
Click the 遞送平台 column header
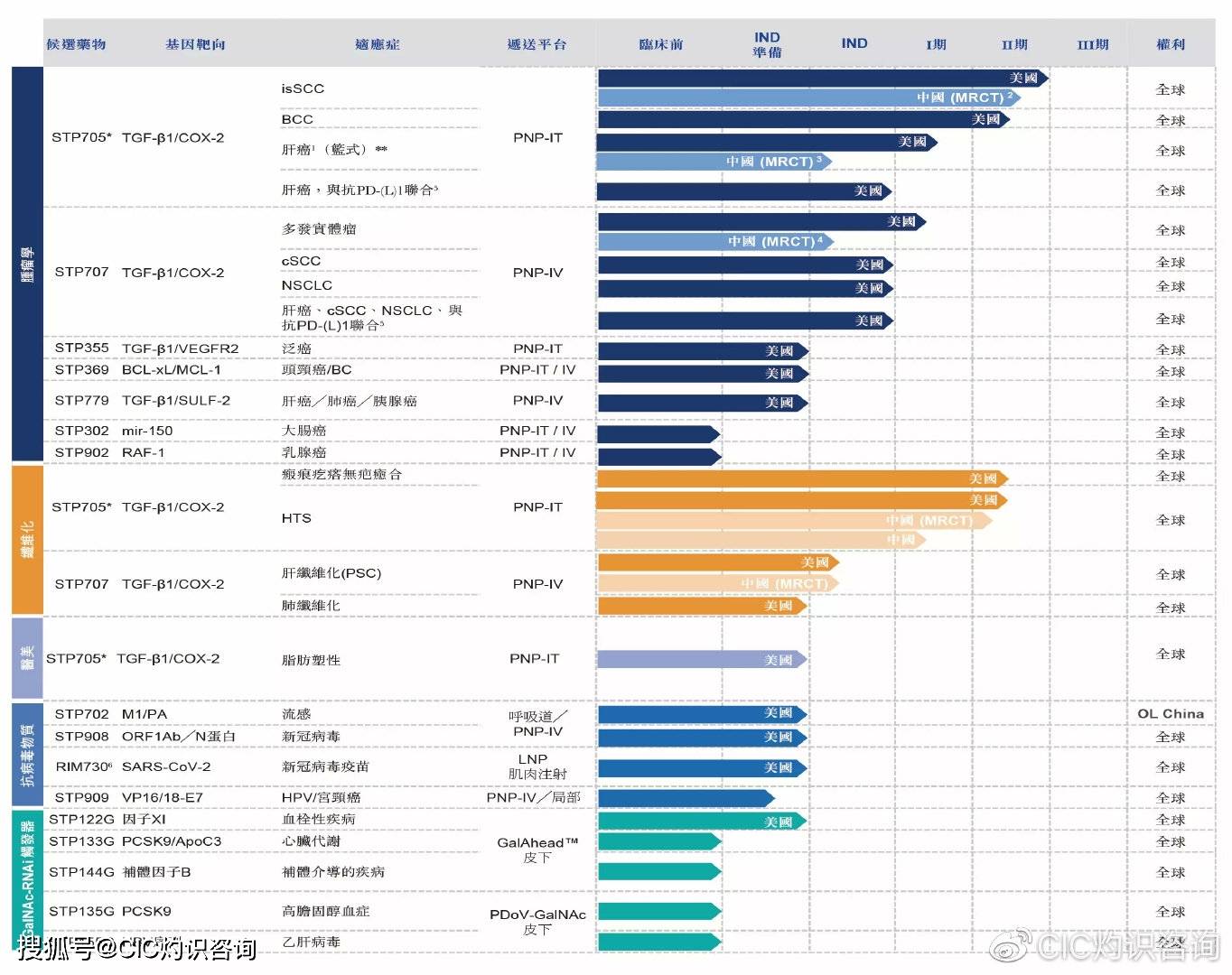coord(537,44)
